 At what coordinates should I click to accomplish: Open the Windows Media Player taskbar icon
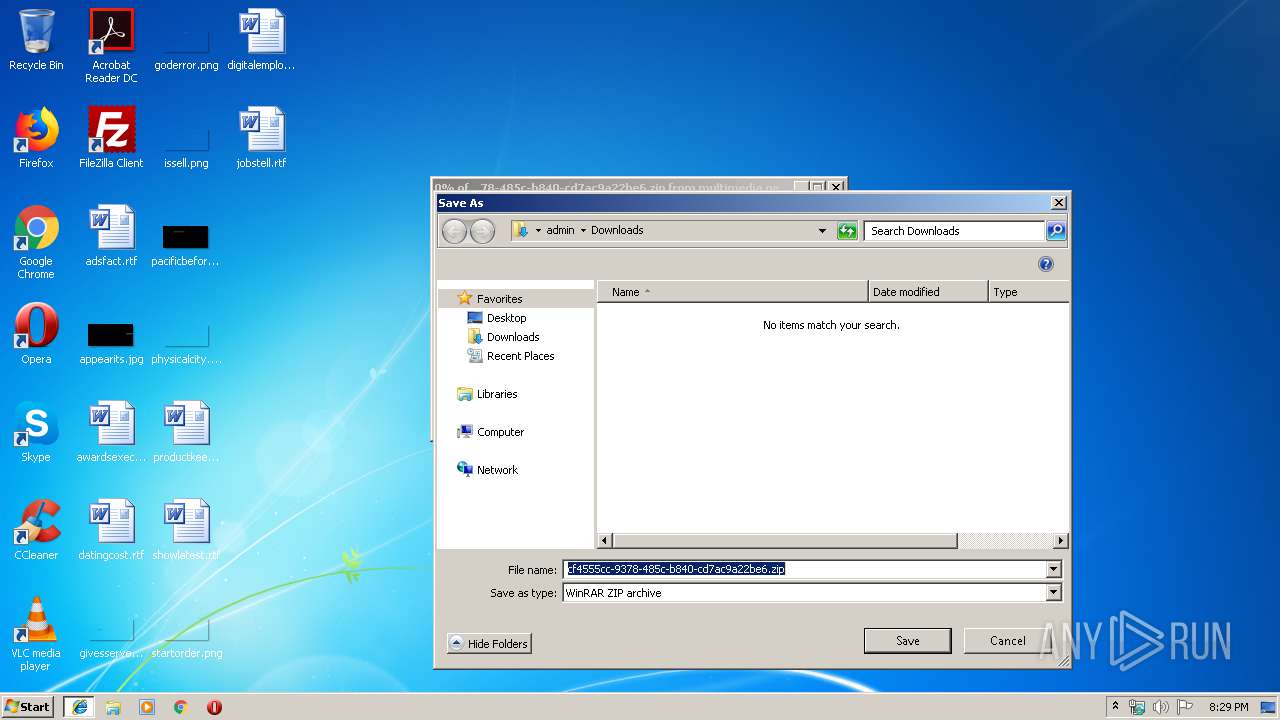147,707
